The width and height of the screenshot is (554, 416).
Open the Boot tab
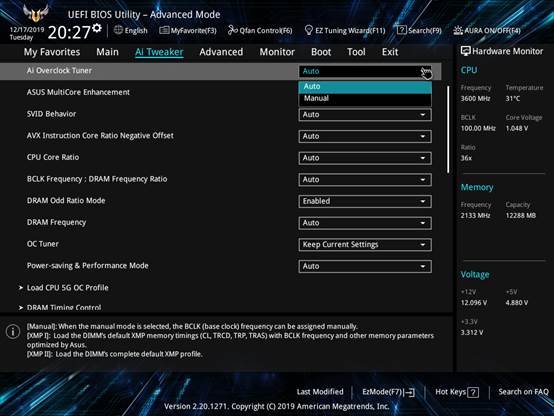[x=321, y=52]
